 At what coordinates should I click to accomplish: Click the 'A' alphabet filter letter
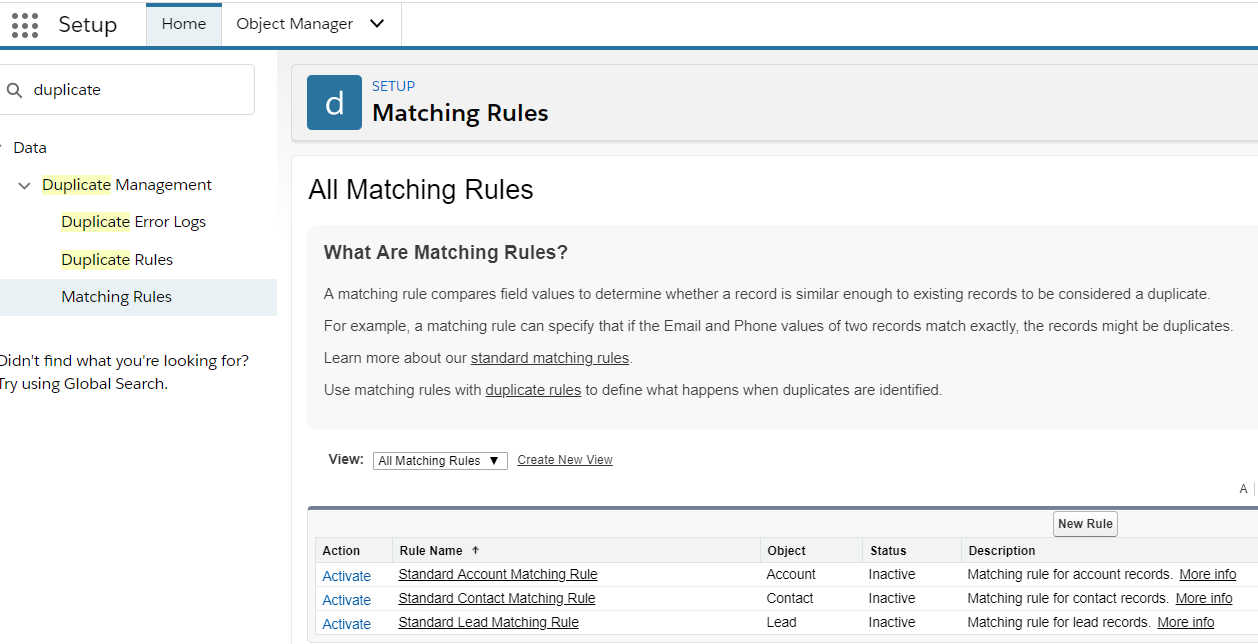click(1243, 489)
